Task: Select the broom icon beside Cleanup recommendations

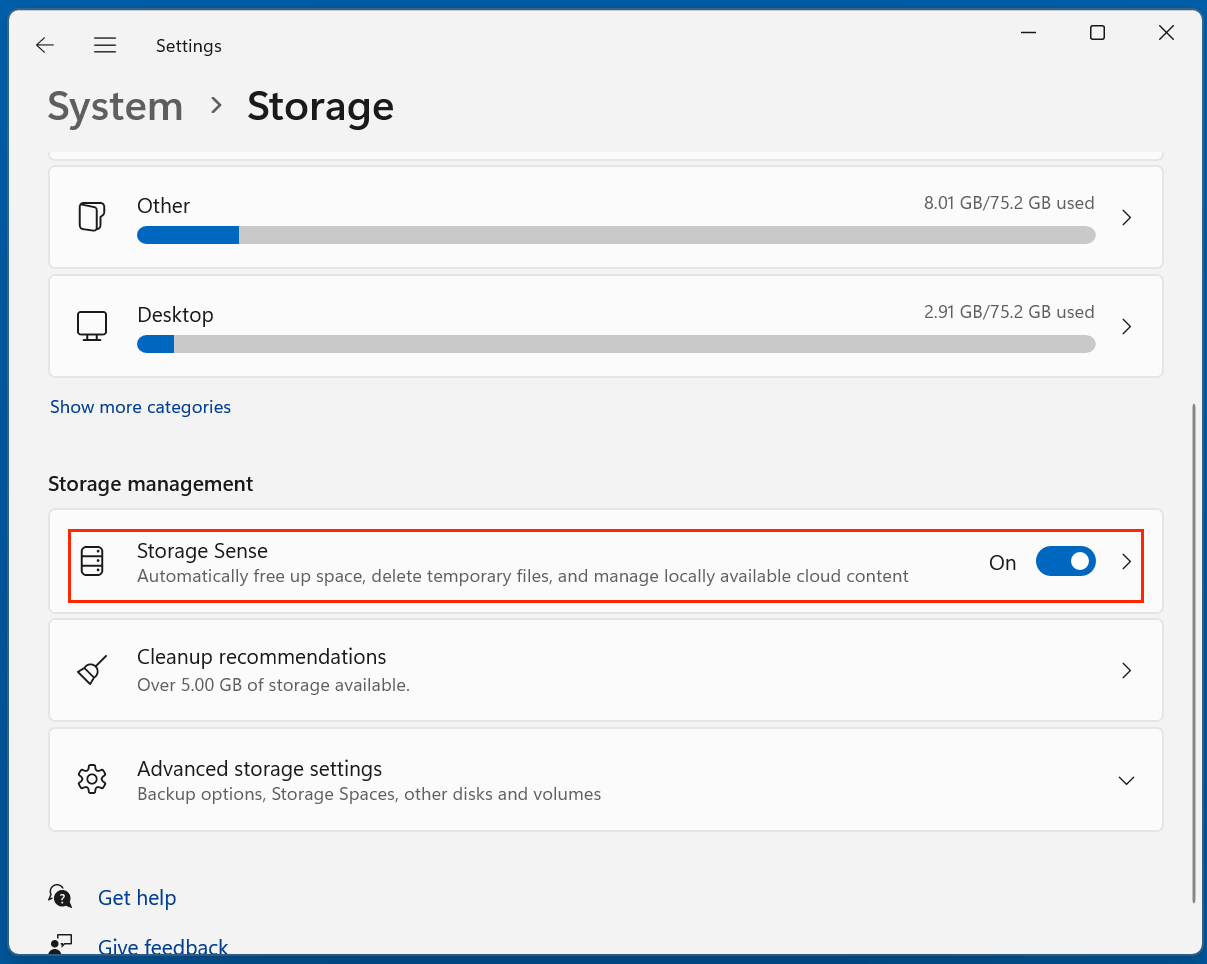Action: (92, 670)
